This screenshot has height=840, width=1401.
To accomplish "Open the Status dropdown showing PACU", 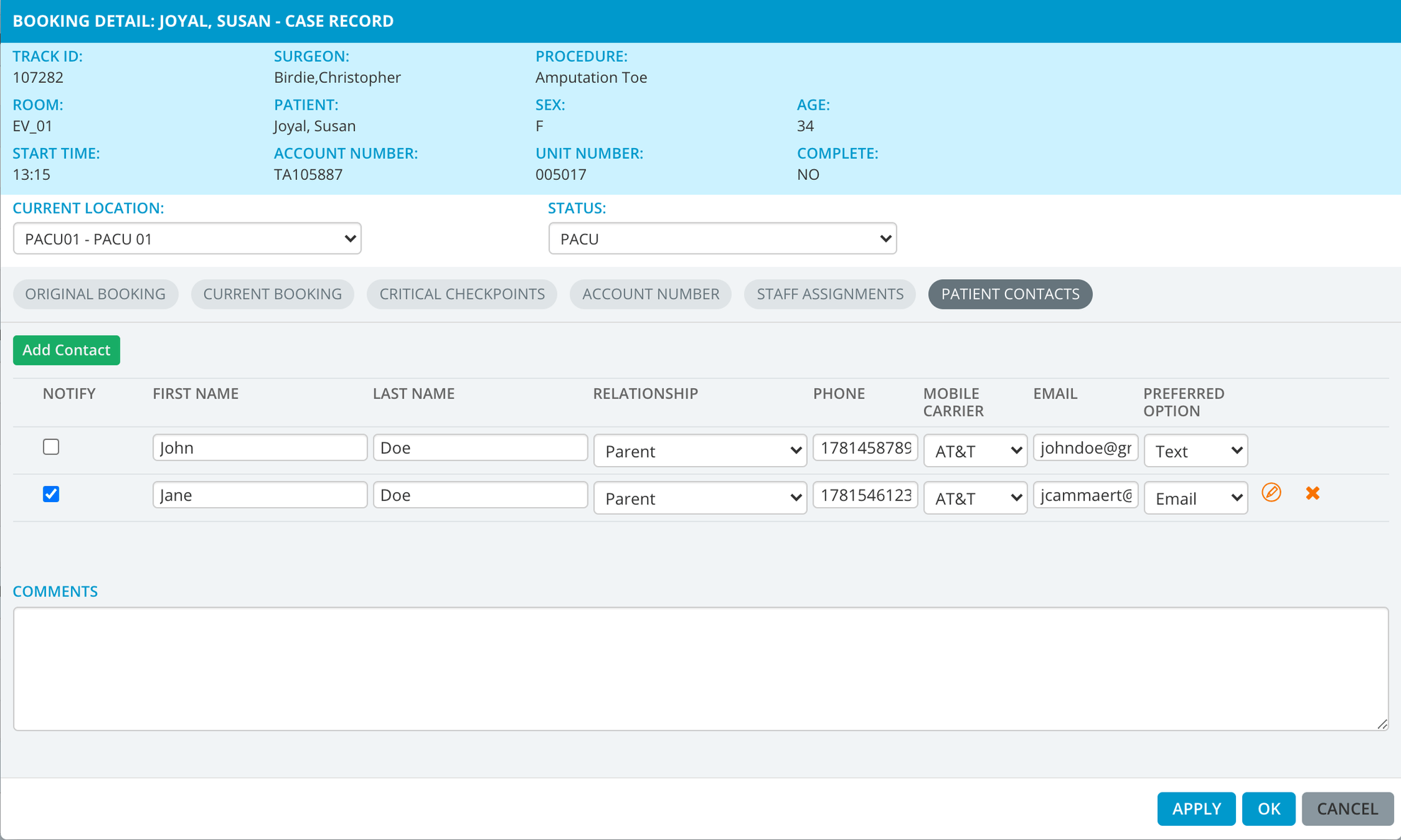I will [722, 239].
